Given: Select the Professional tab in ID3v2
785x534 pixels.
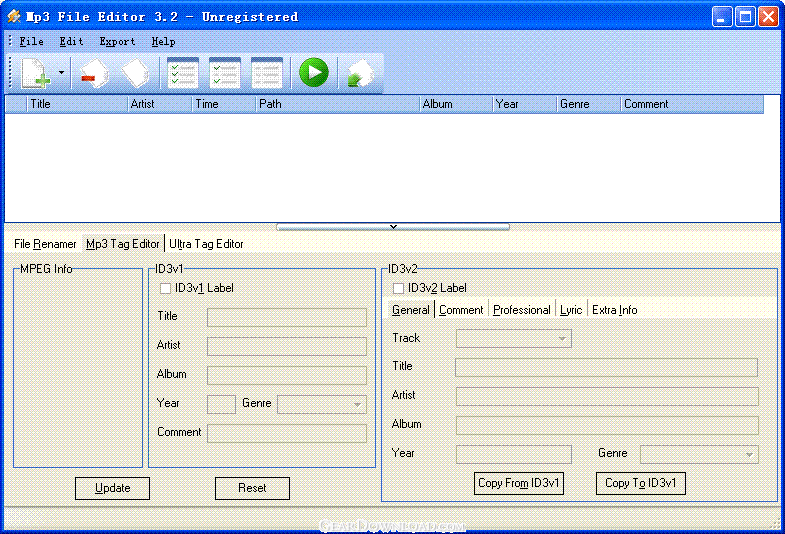Looking at the screenshot, I should click(522, 310).
